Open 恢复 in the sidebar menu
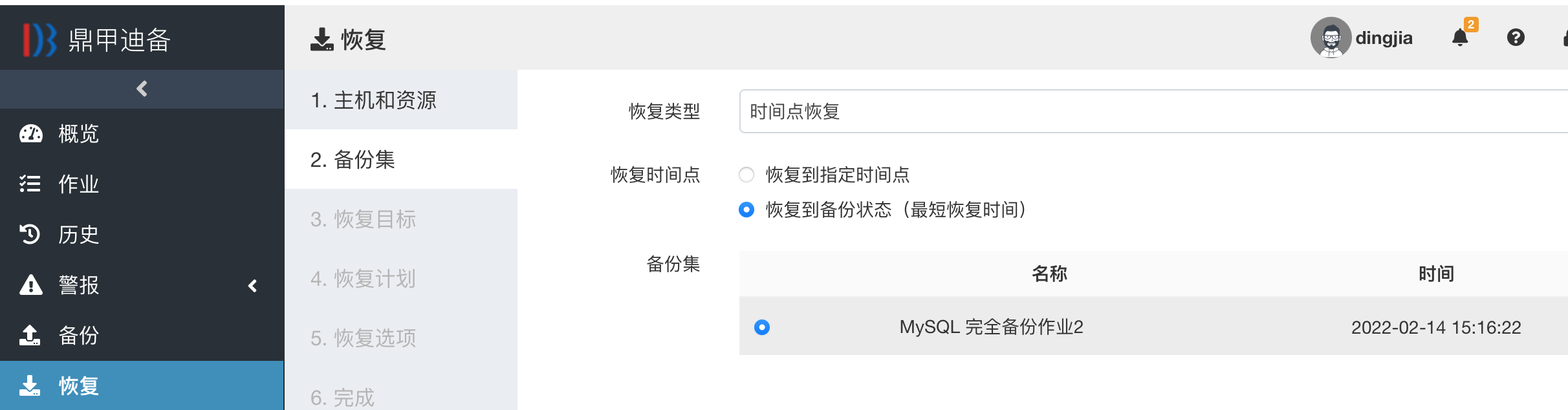Screen dimensions: 1568x410 (x=79, y=386)
